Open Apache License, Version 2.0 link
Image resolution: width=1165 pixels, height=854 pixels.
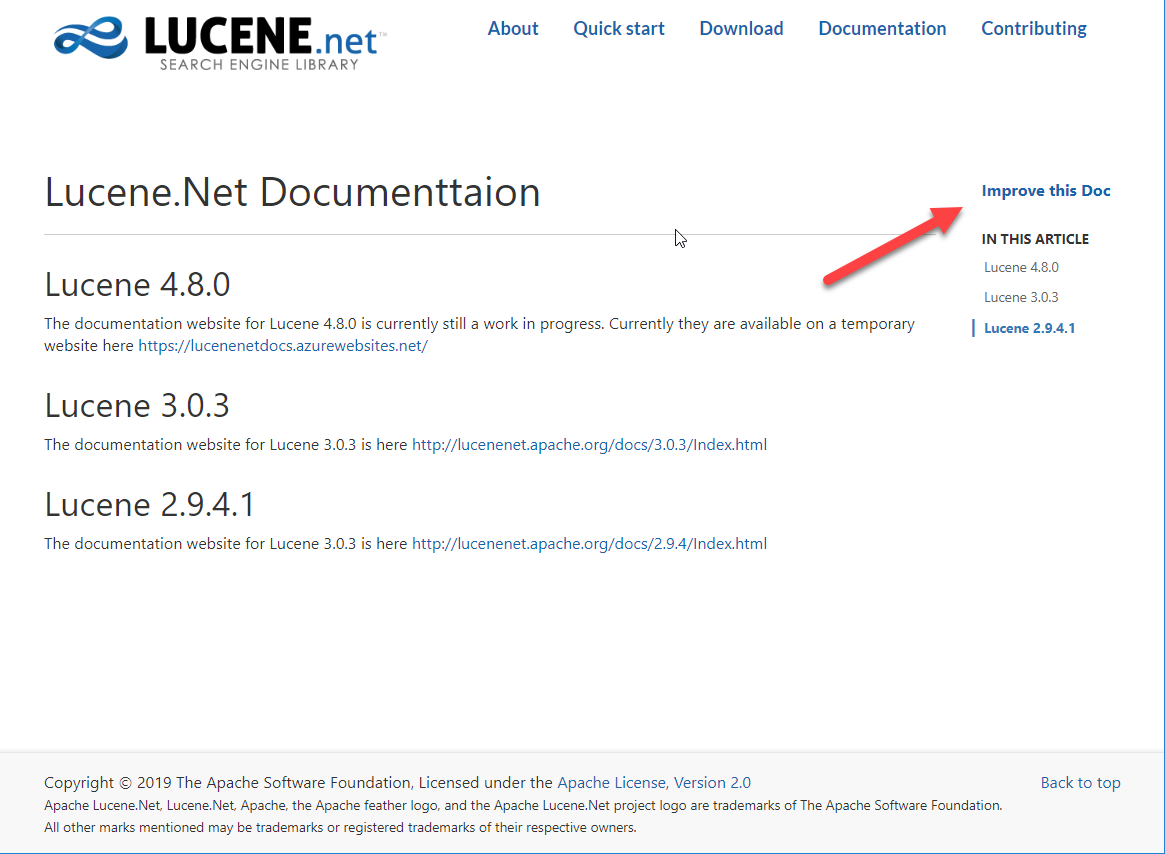tap(654, 783)
